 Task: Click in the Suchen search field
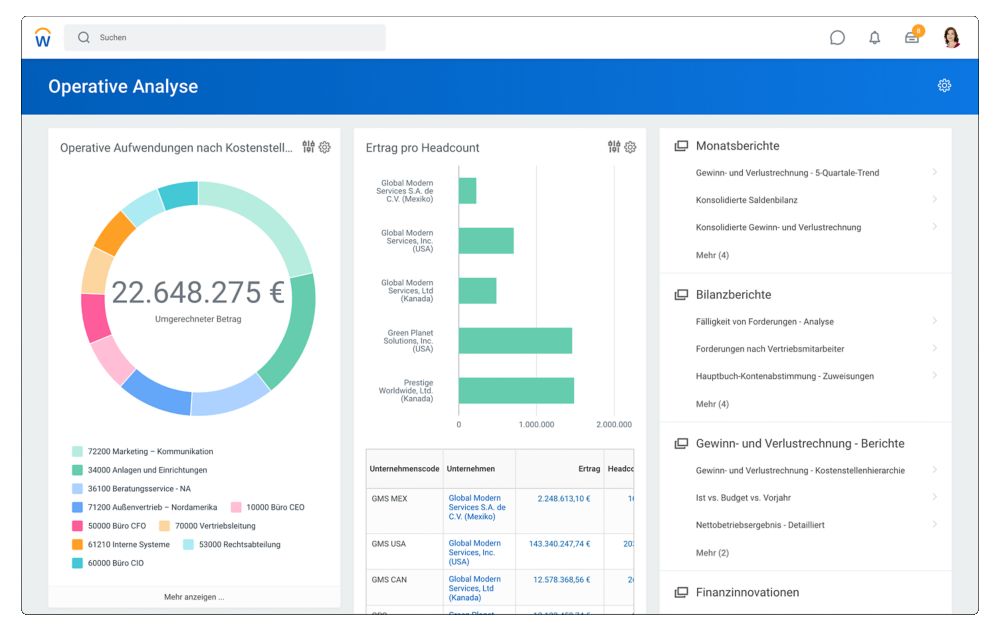[224, 38]
